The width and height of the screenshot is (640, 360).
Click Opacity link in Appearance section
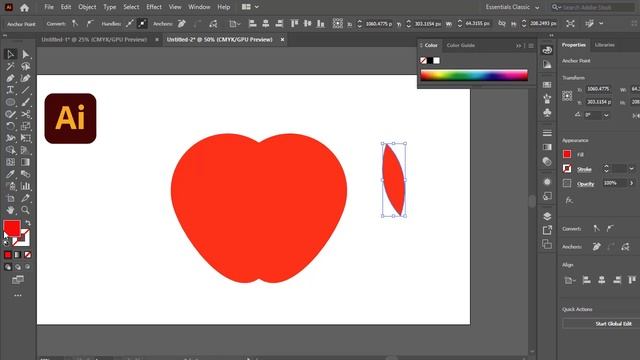pos(585,184)
